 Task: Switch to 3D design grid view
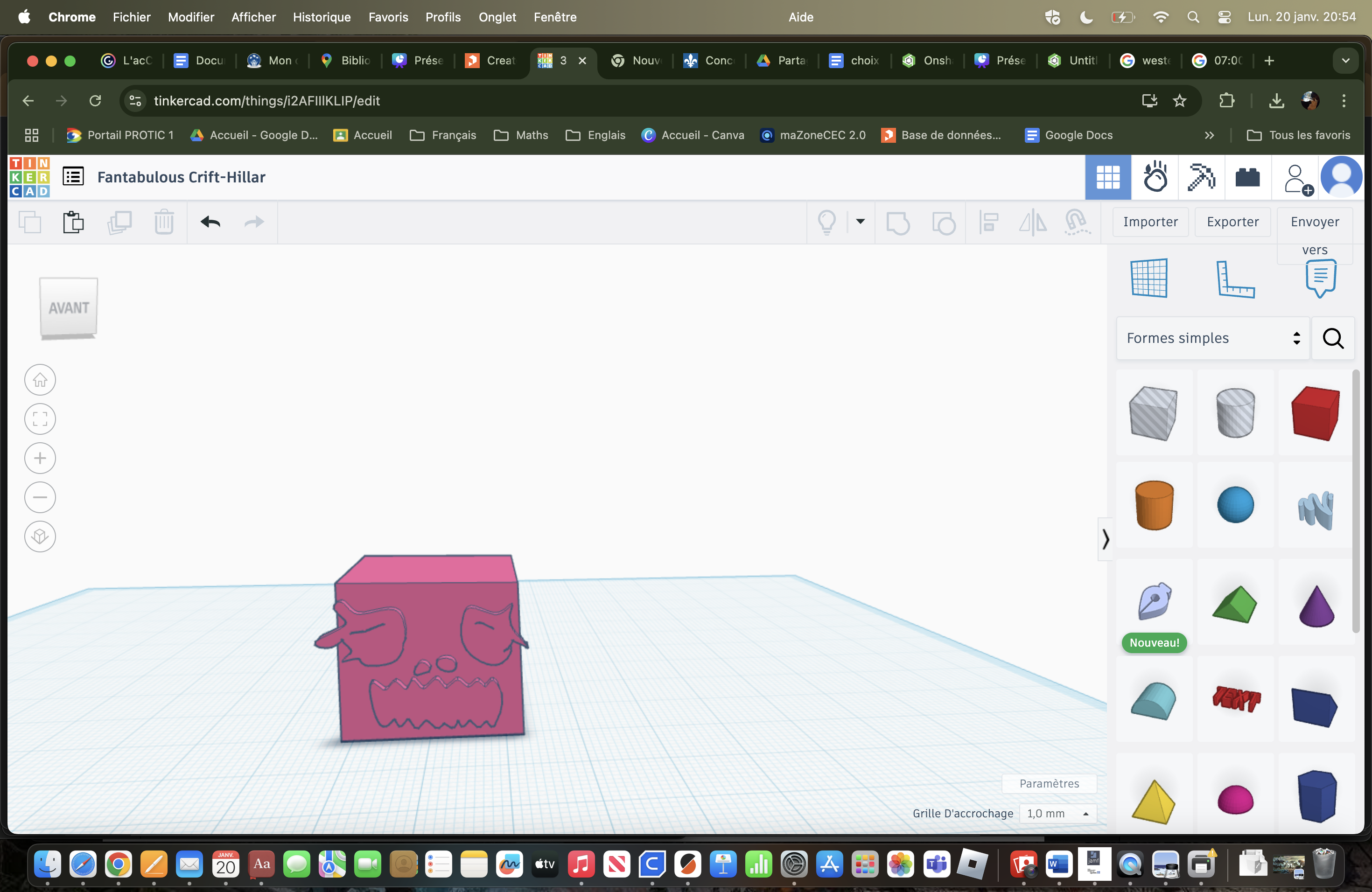click(1107, 177)
